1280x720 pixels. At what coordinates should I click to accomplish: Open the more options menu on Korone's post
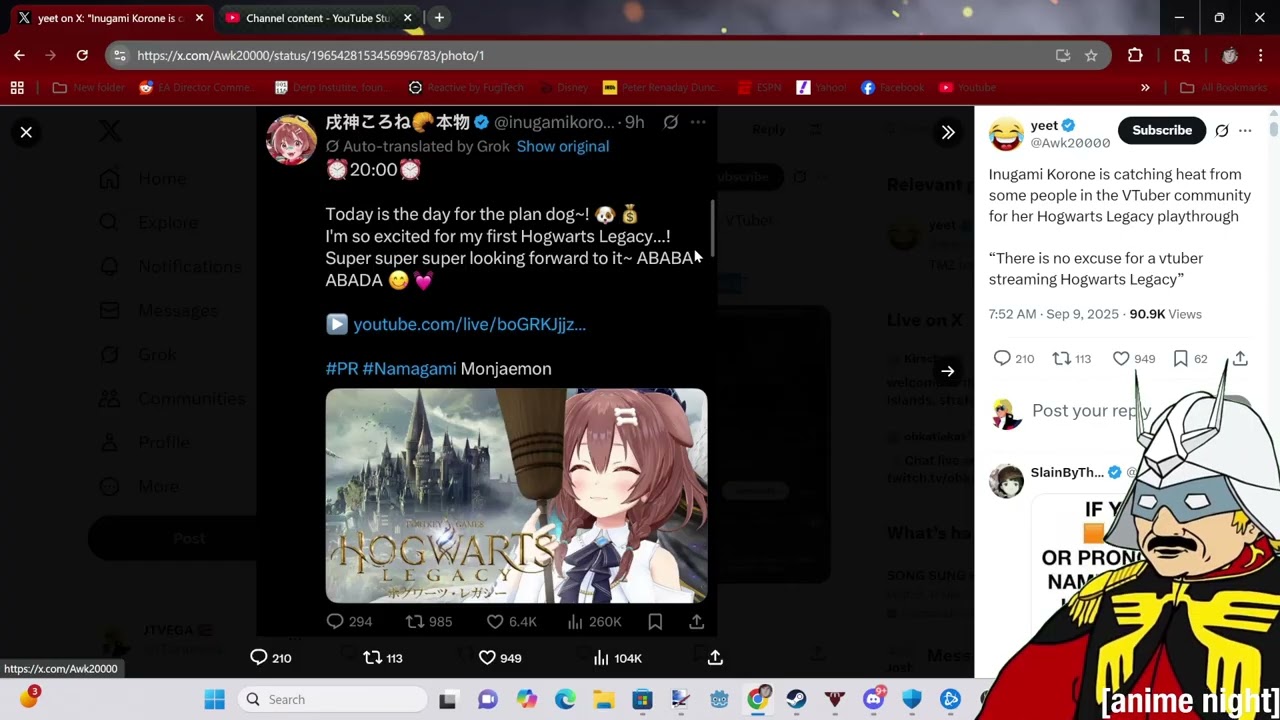(698, 122)
